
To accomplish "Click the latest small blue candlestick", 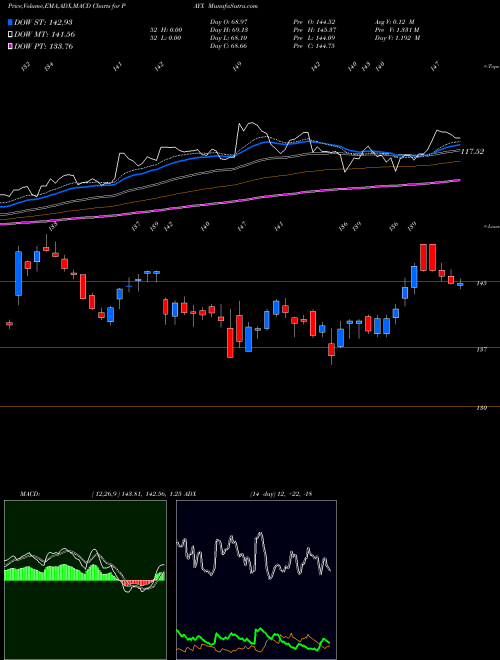I will tap(460, 285).
